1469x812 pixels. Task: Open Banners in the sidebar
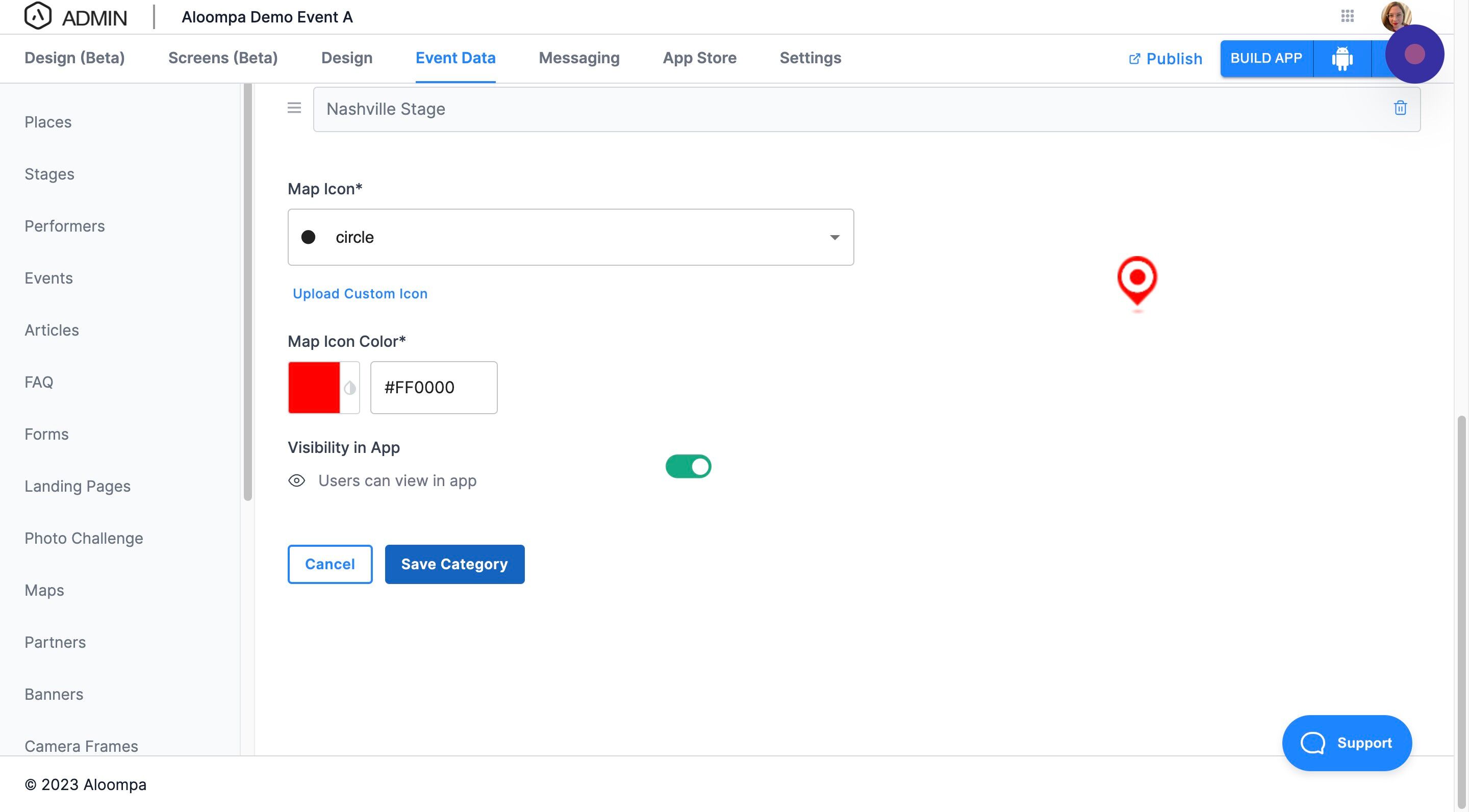pos(54,694)
